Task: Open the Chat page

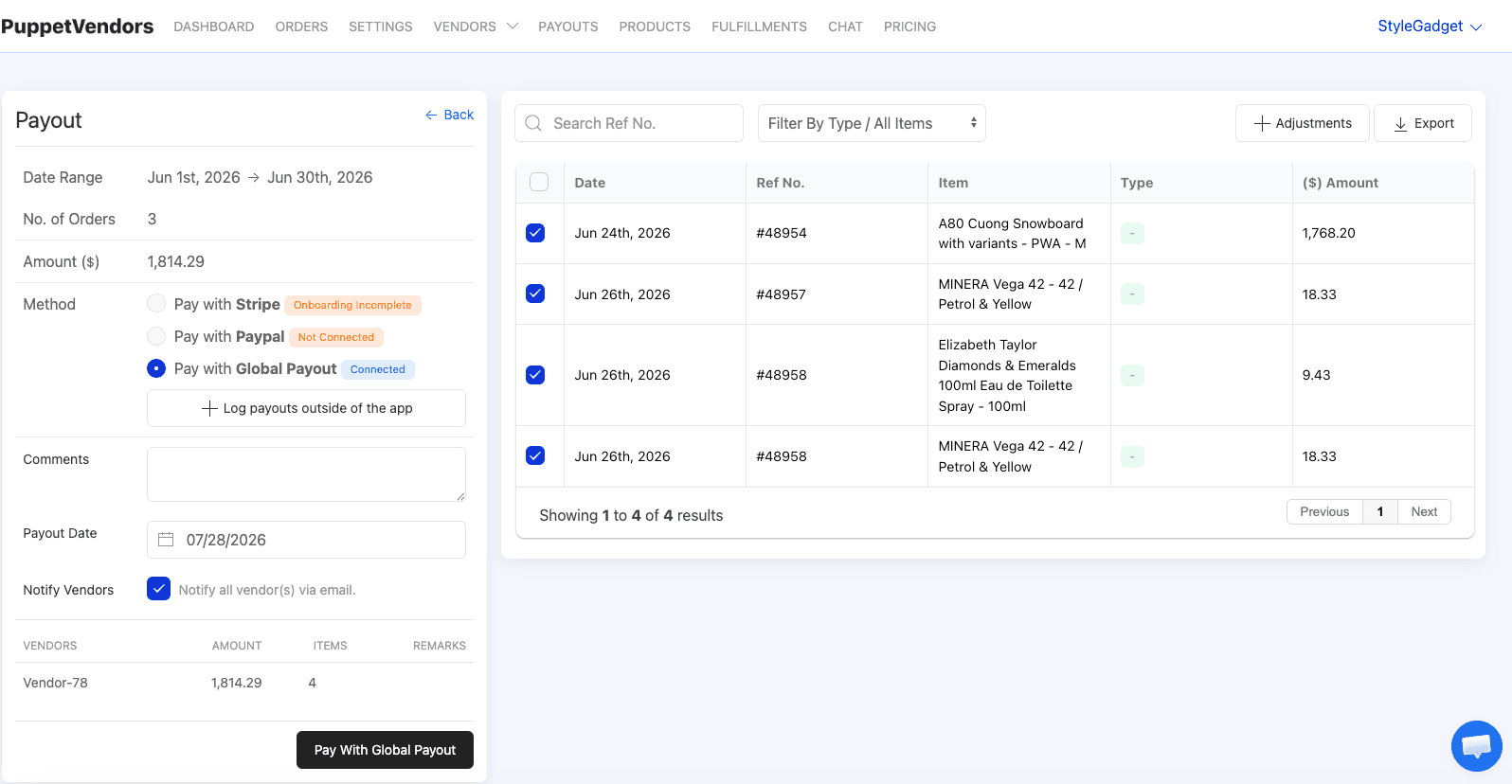Action: coord(845,27)
